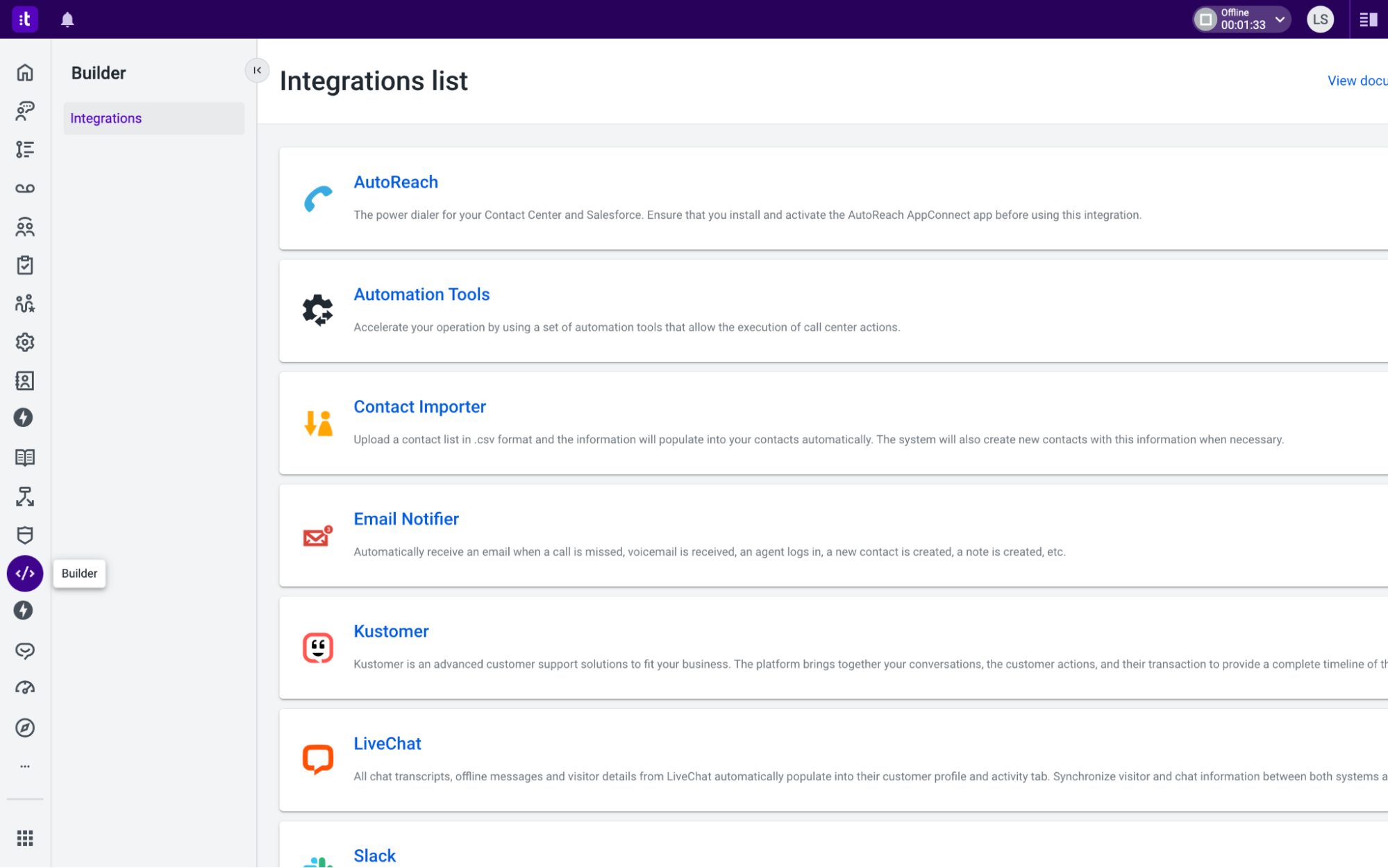The height and width of the screenshot is (868, 1388).
Task: Collapse the Builder side panel
Action: (x=257, y=70)
